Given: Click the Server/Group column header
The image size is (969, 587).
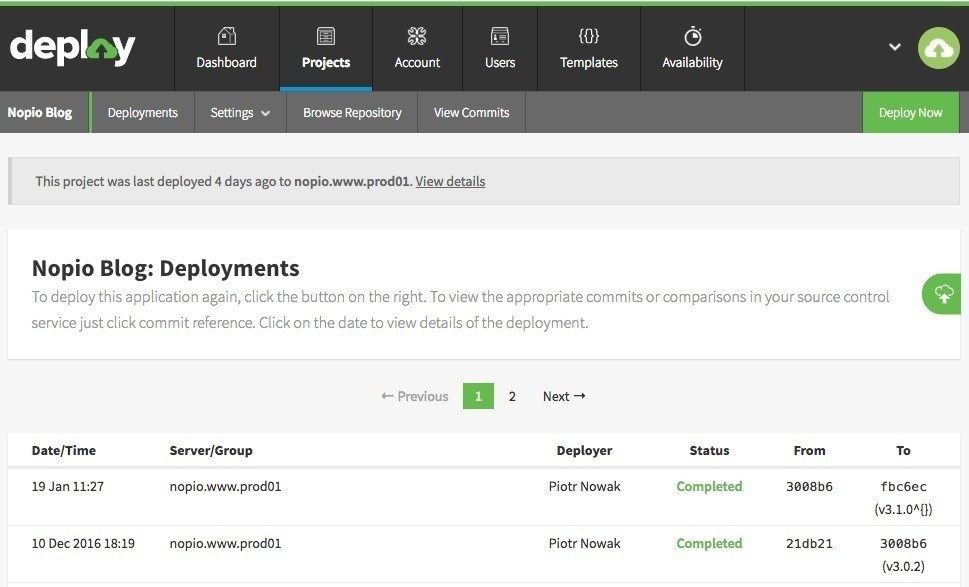Looking at the screenshot, I should point(211,450).
